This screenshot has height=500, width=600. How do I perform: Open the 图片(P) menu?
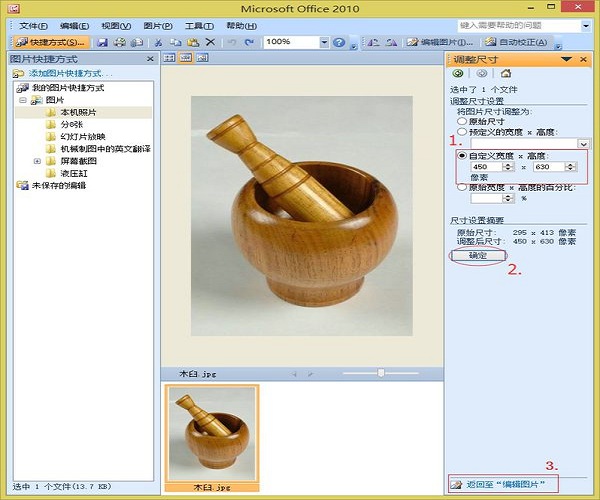157,24
